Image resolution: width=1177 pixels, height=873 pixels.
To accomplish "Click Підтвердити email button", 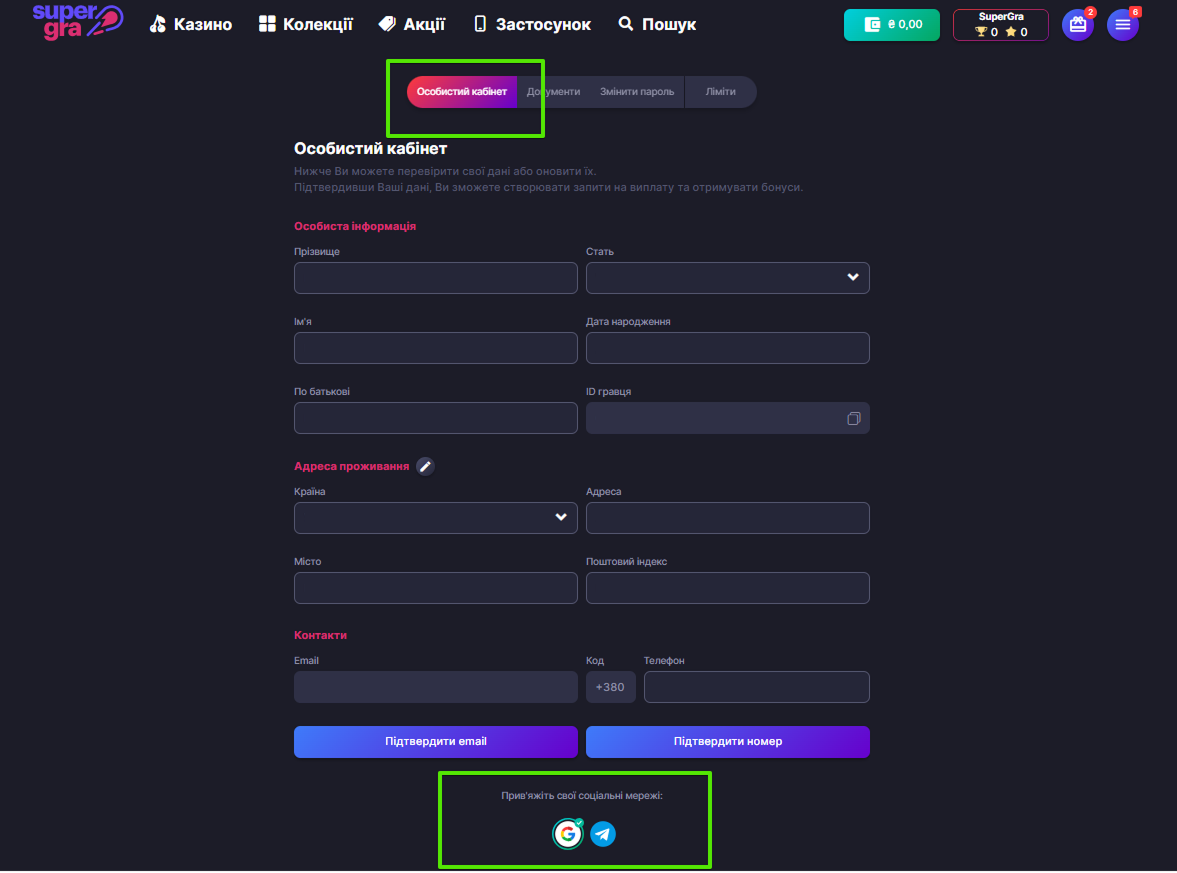I will click(435, 742).
